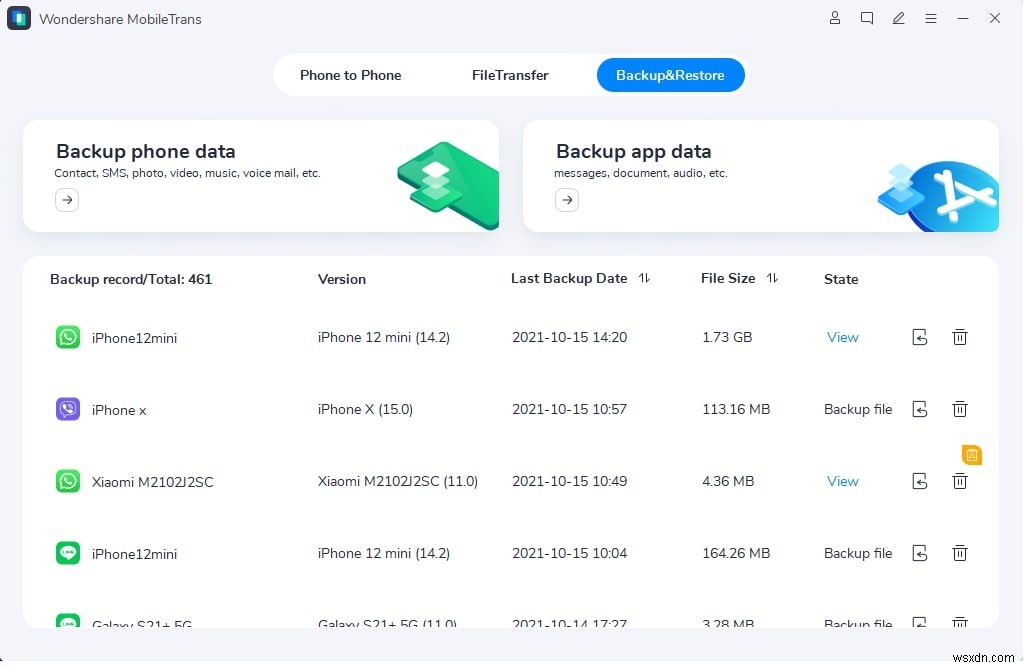The image size is (1026, 668).
Task: Click arrow button under Backup phone data
Action: click(67, 200)
